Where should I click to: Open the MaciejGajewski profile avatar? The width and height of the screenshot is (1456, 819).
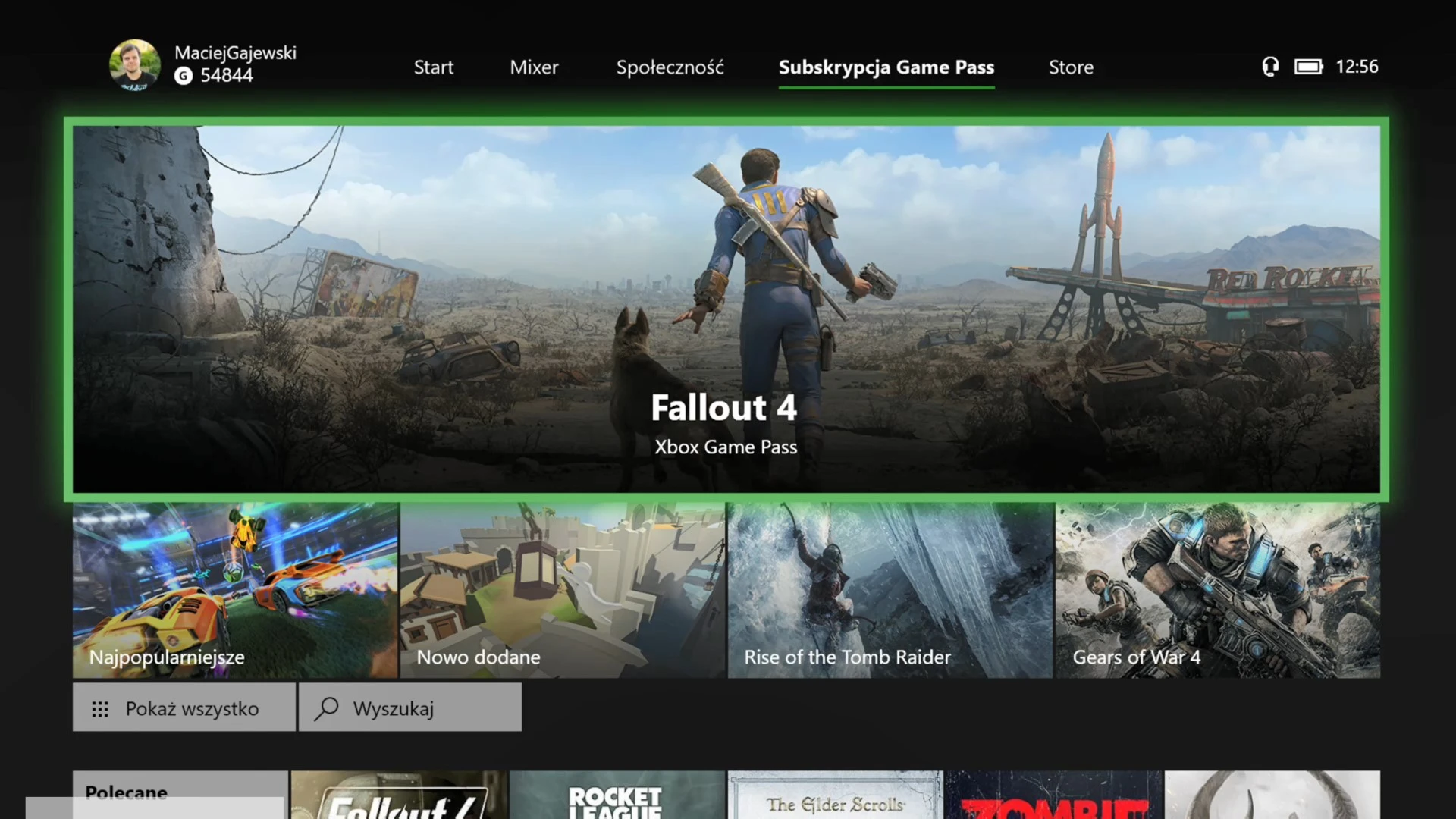click(x=134, y=65)
